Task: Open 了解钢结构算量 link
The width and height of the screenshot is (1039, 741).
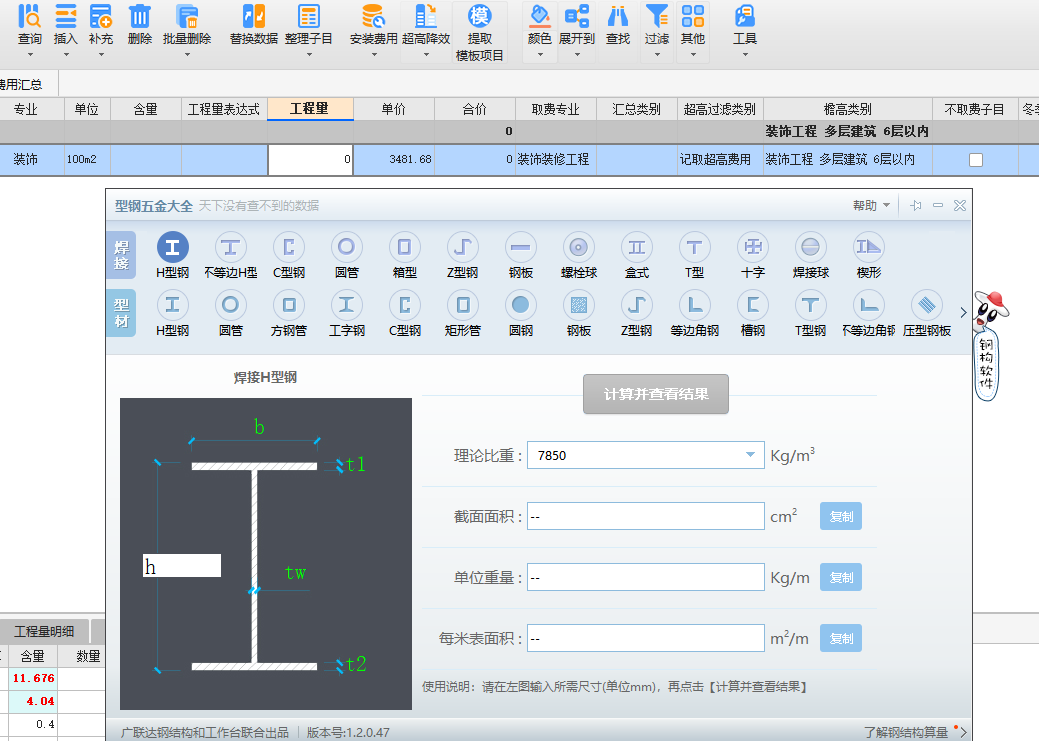Action: pos(906,732)
